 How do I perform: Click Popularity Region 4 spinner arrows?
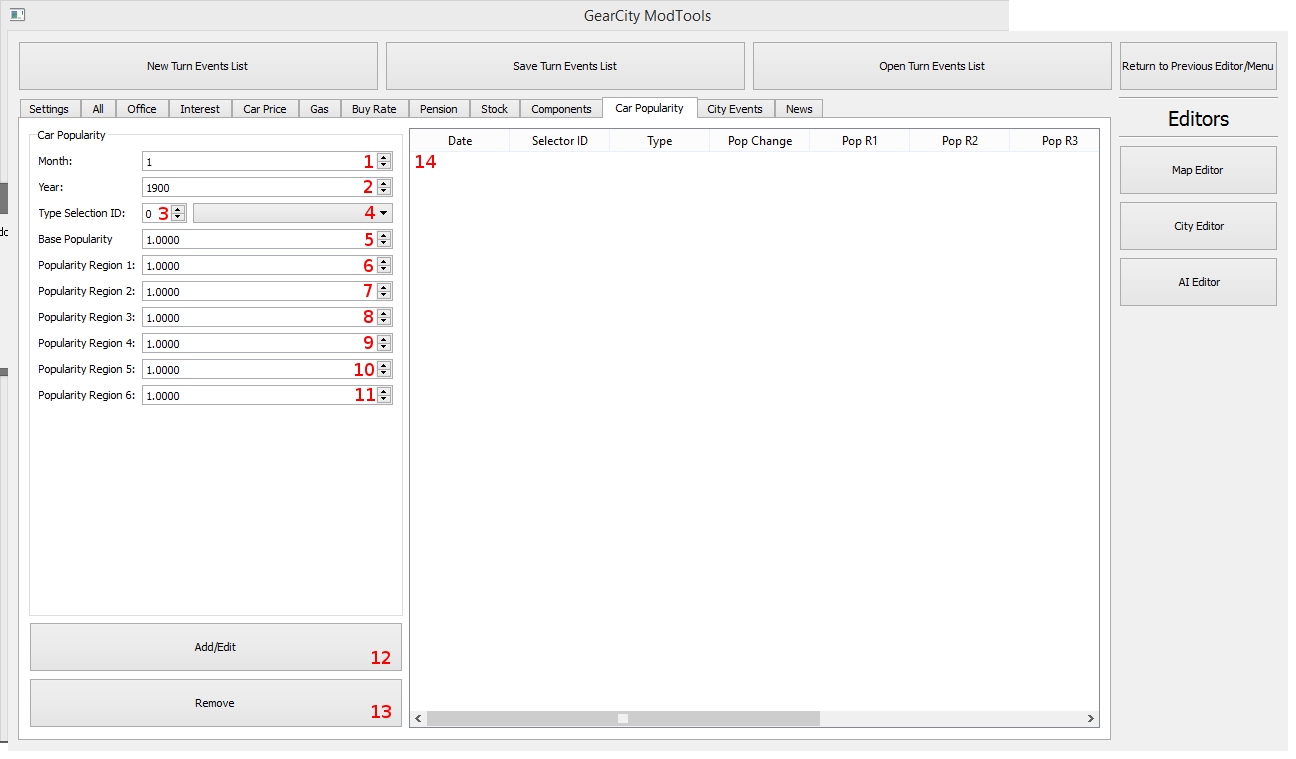click(384, 343)
